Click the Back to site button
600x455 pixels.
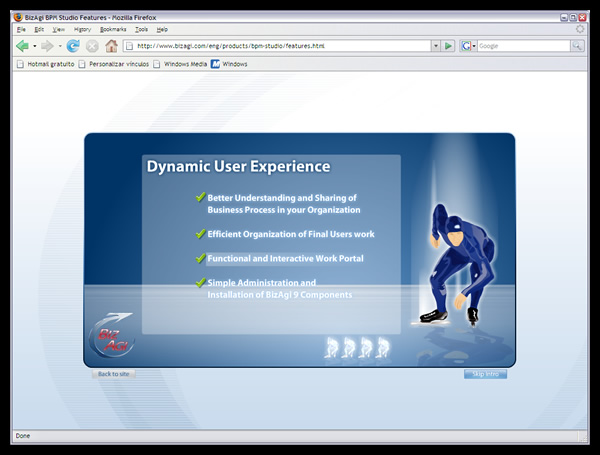point(112,374)
